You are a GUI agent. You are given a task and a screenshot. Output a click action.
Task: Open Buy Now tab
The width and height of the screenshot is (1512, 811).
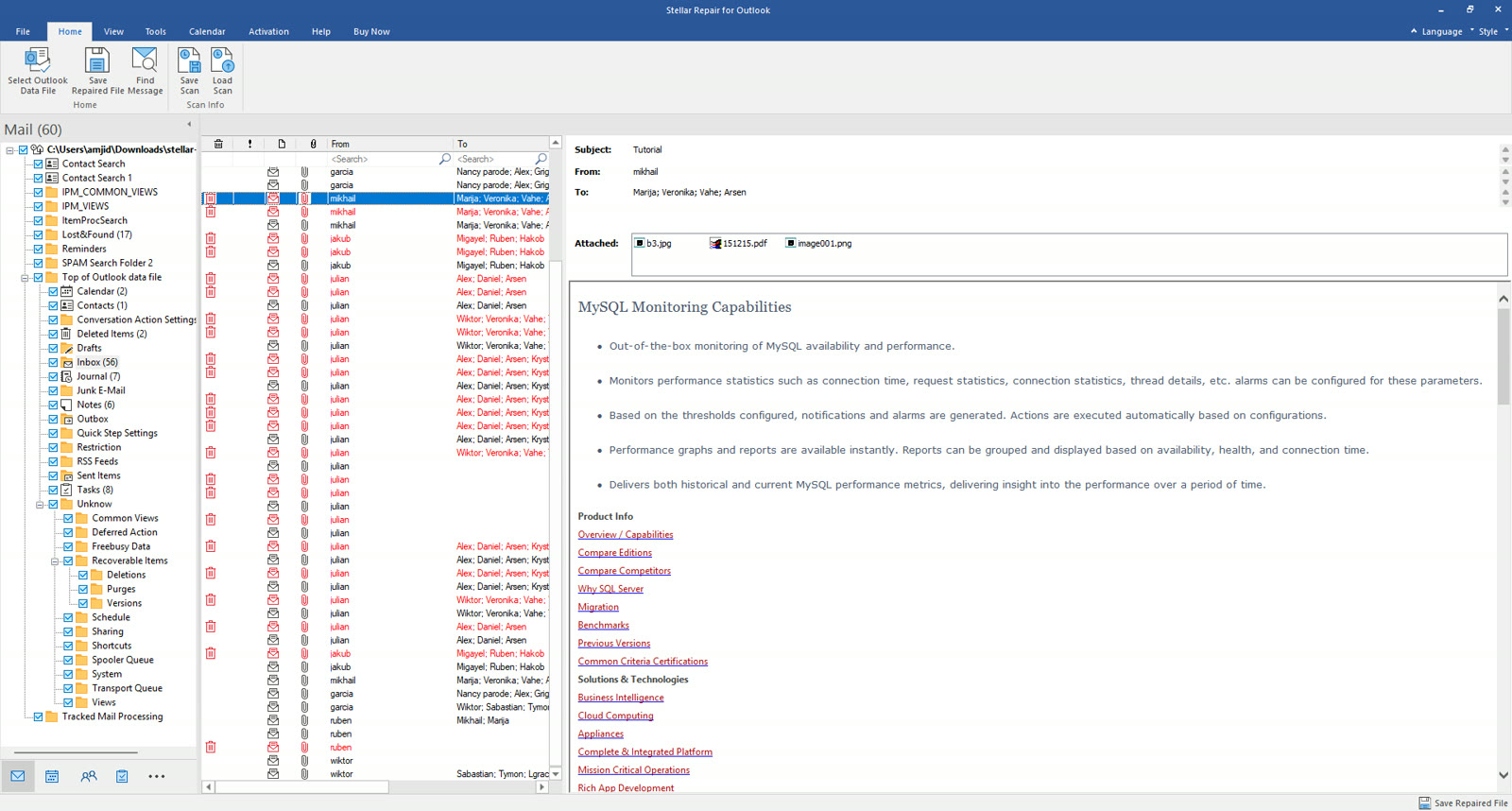point(371,31)
